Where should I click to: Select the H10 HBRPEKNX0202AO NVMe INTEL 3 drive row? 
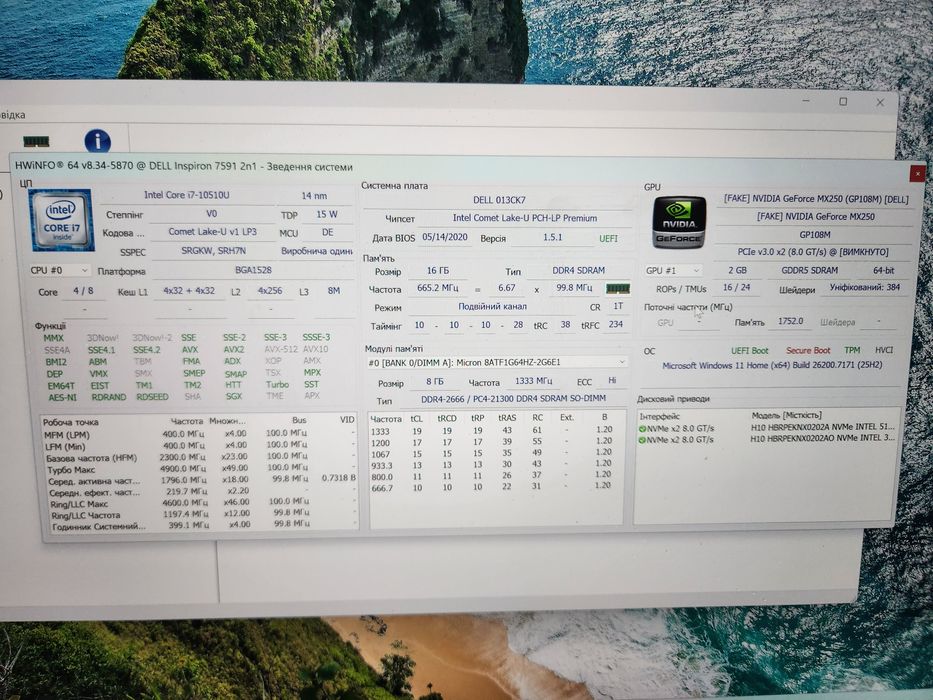click(x=767, y=439)
